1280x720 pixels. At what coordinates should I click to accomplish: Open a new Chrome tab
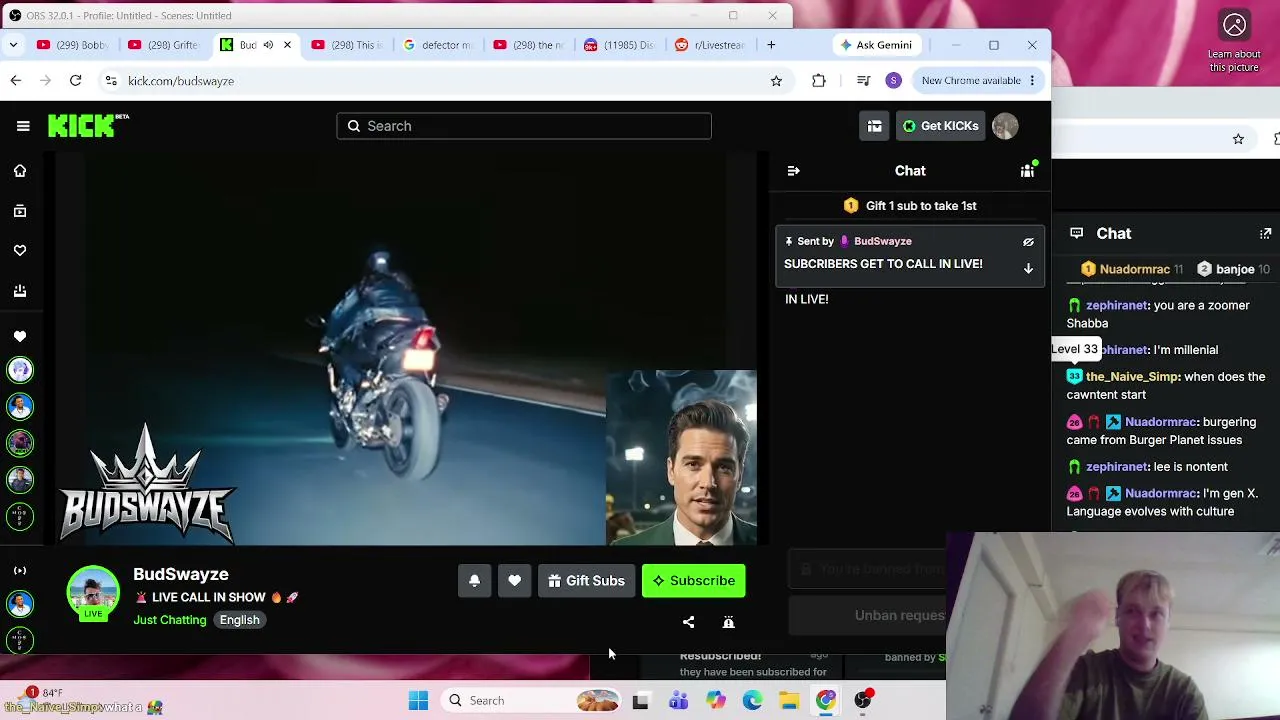point(771,45)
